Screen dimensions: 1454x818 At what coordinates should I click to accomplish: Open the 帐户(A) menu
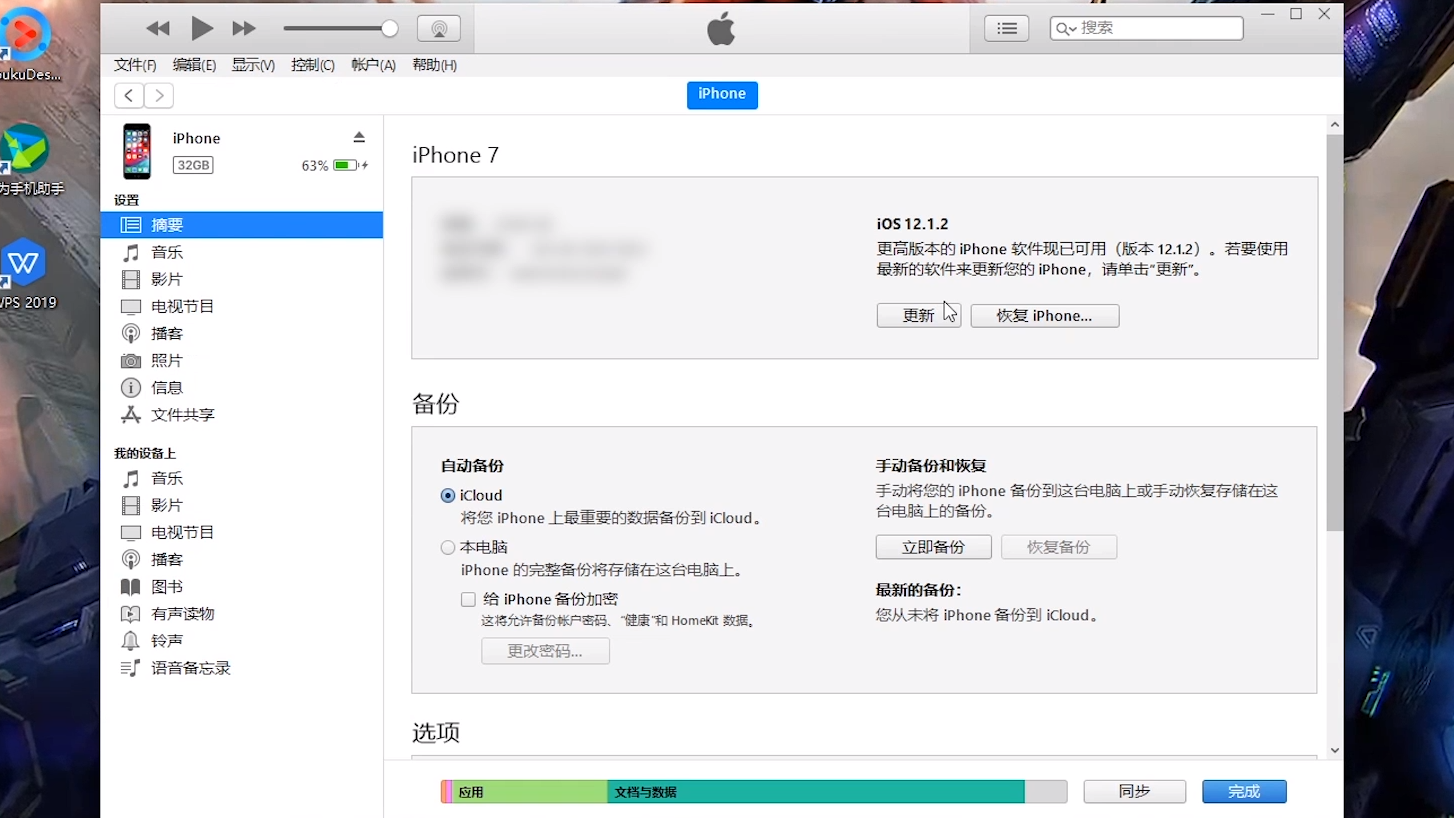coord(373,65)
